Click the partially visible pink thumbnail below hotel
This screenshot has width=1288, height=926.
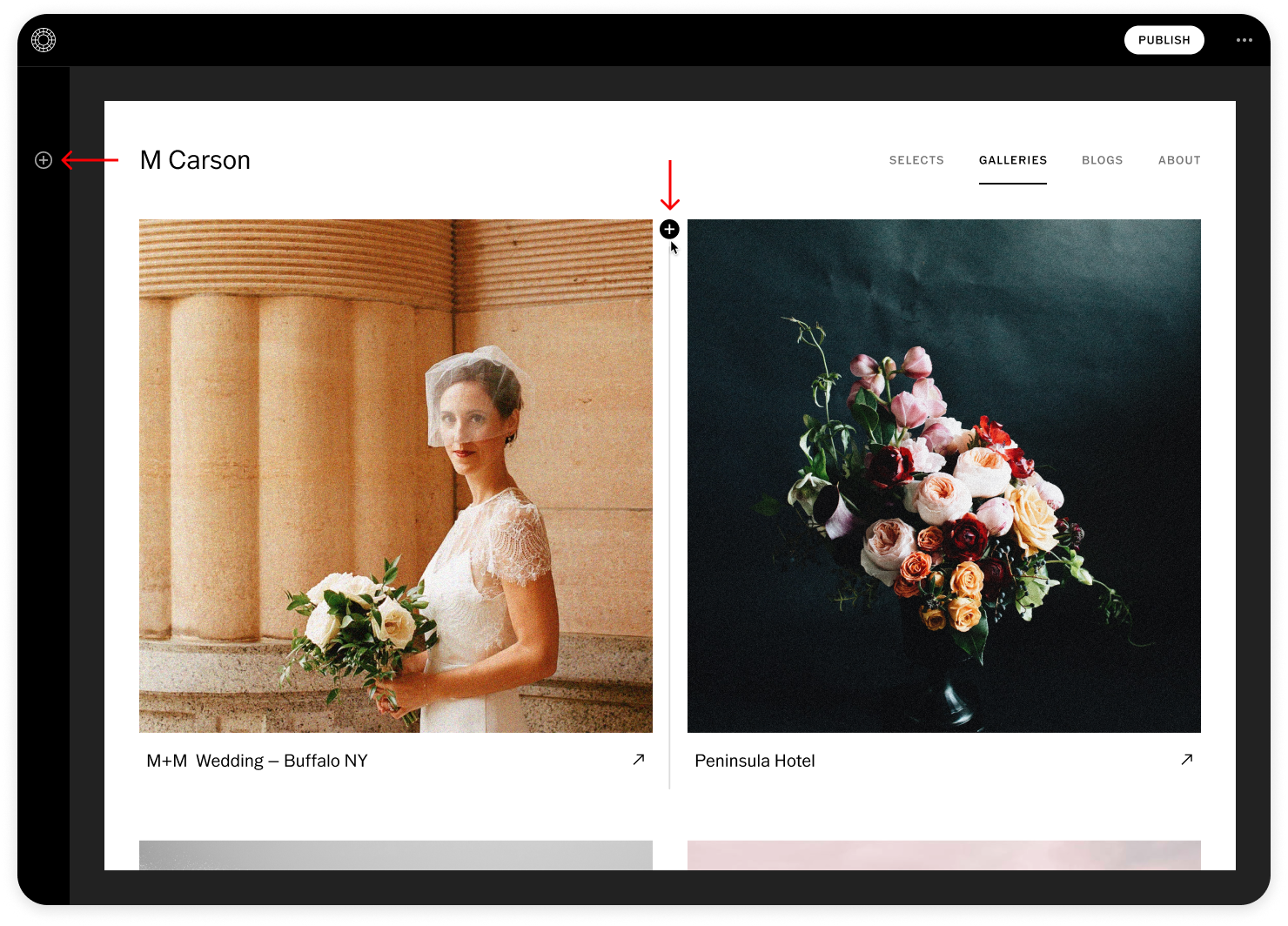pyautogui.click(x=944, y=856)
